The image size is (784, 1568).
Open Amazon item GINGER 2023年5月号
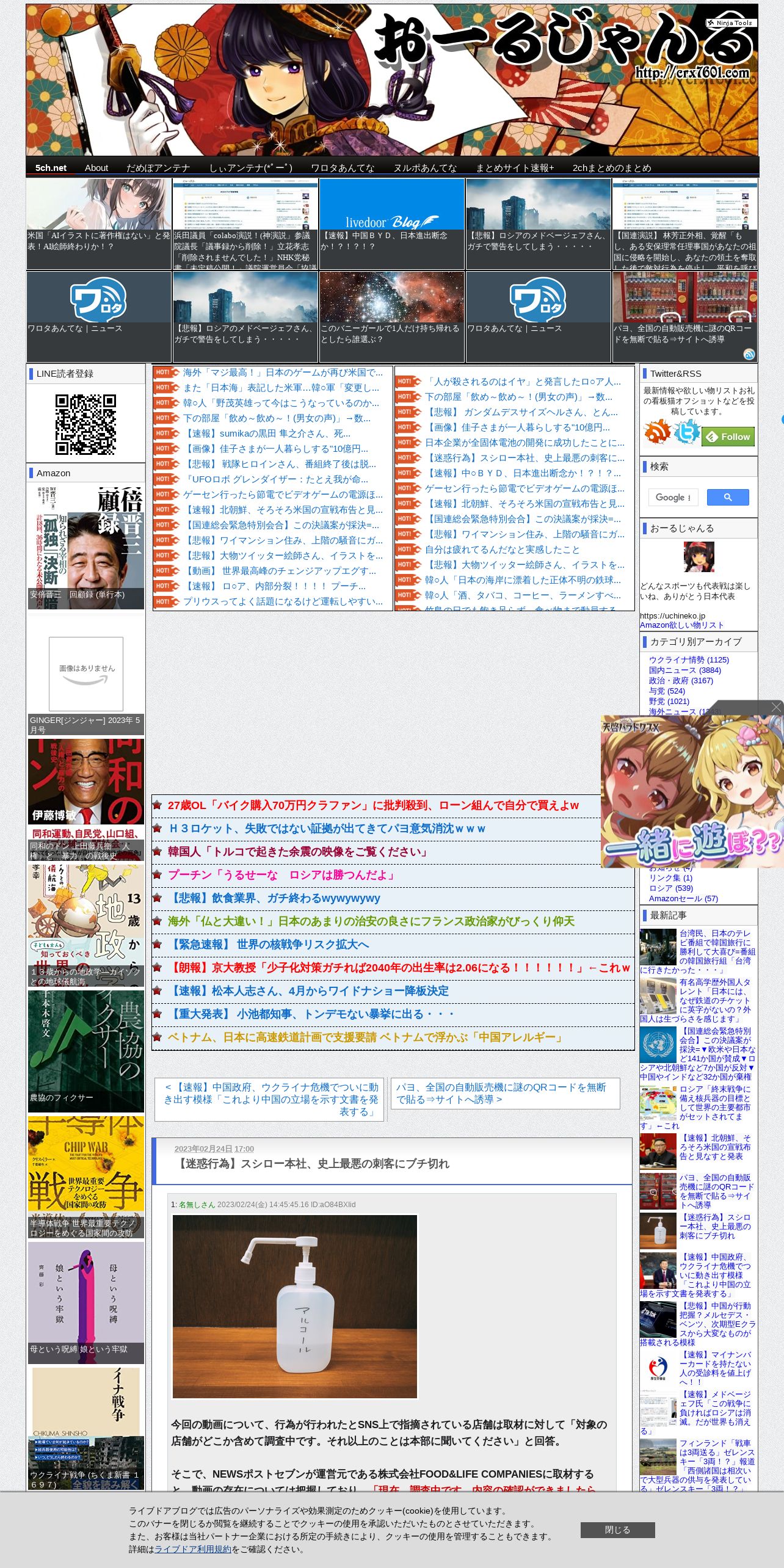86,675
